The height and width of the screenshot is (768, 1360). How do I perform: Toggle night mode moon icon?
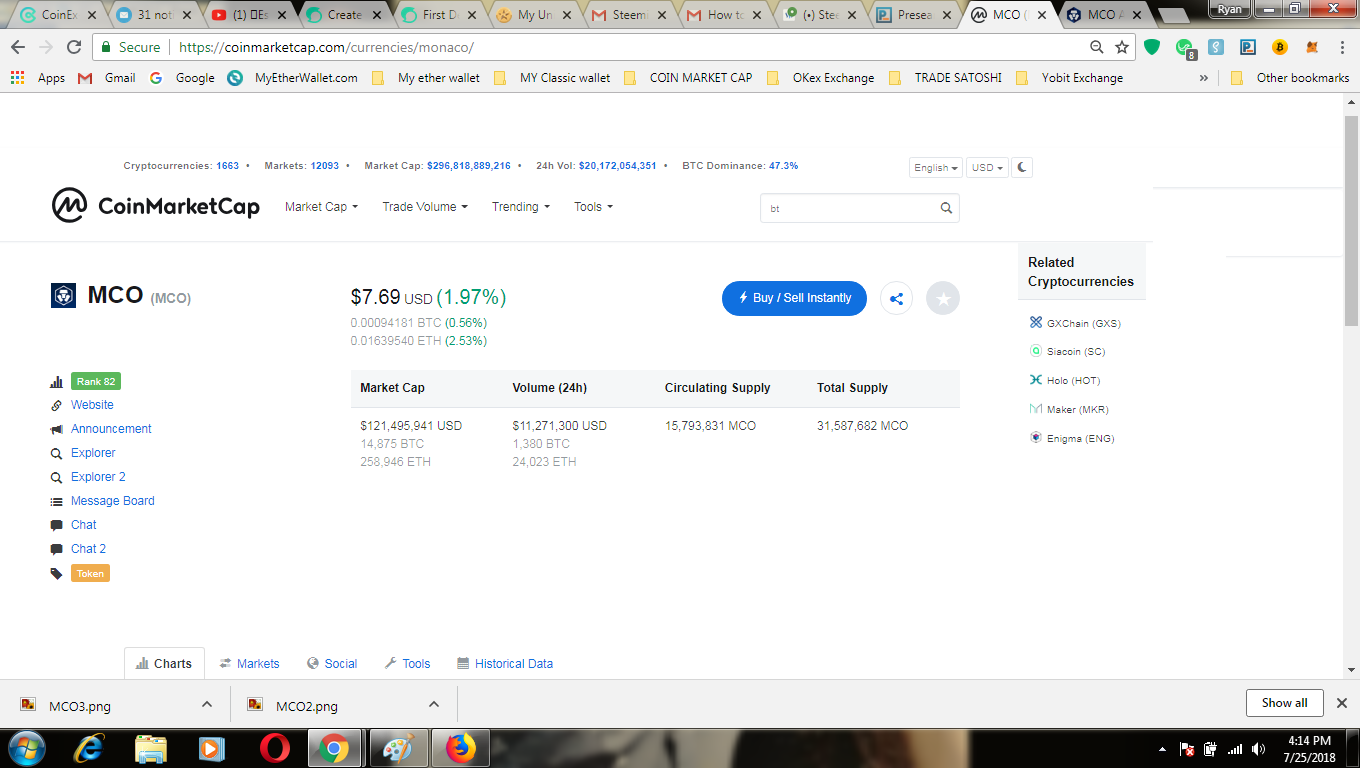click(1022, 167)
